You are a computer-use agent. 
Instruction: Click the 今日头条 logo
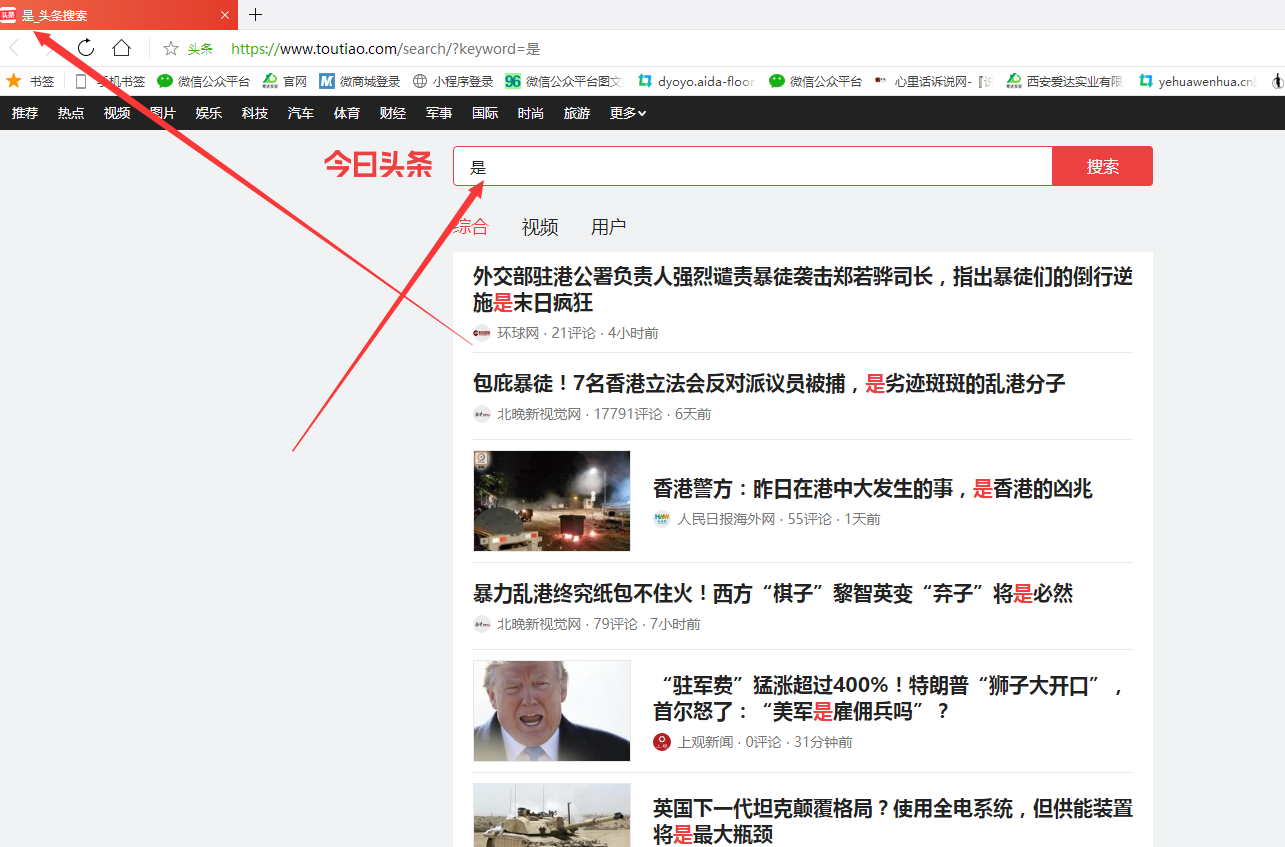(x=378, y=165)
